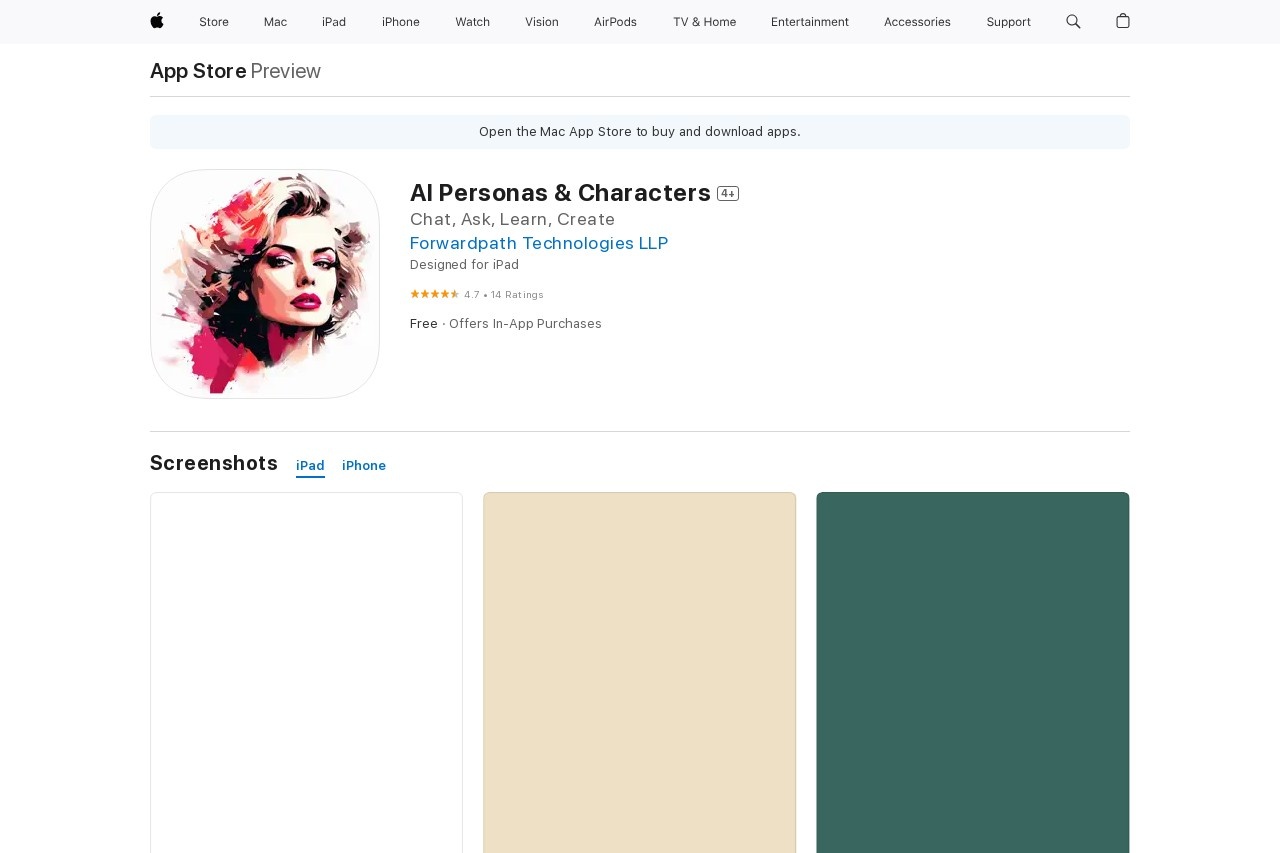Open the iPhone nav menu item
The height and width of the screenshot is (853, 1280).
pyautogui.click(x=401, y=22)
